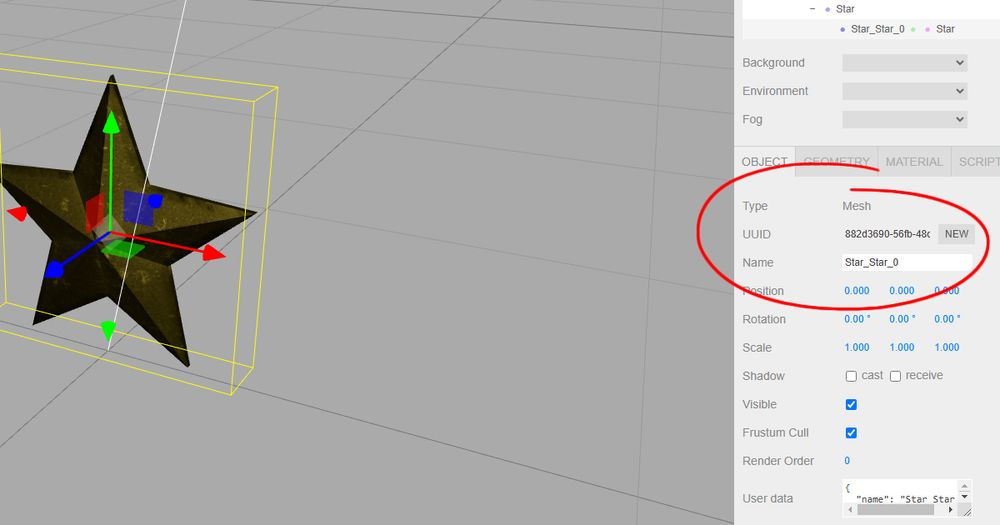Image resolution: width=1000 pixels, height=525 pixels.
Task: Click the object dot before Star_Star_0
Action: tap(842, 29)
